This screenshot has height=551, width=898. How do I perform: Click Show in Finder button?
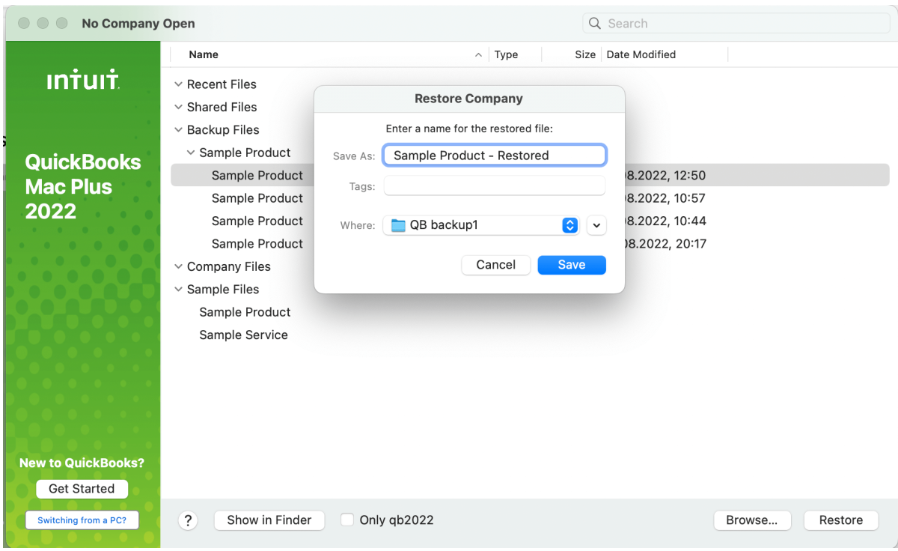pyautogui.click(x=269, y=520)
